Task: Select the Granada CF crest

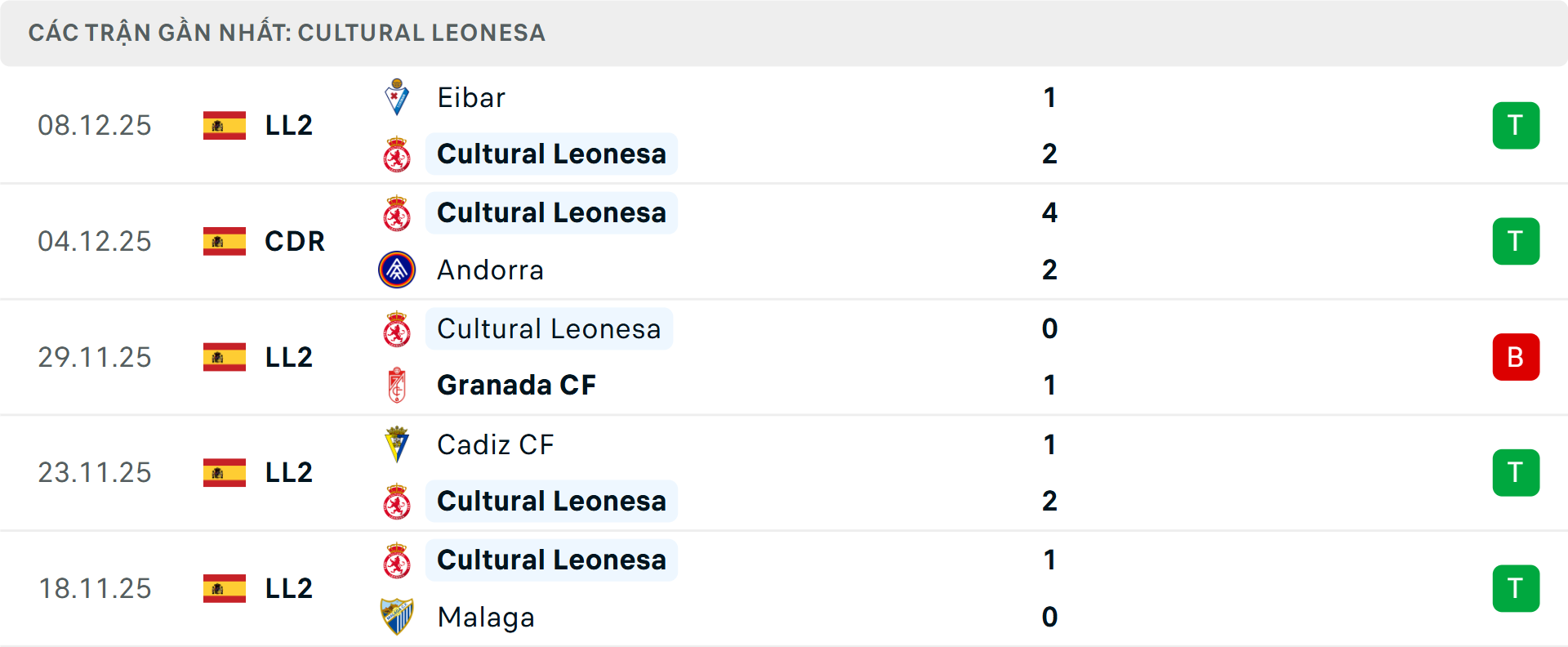Action: tap(397, 385)
